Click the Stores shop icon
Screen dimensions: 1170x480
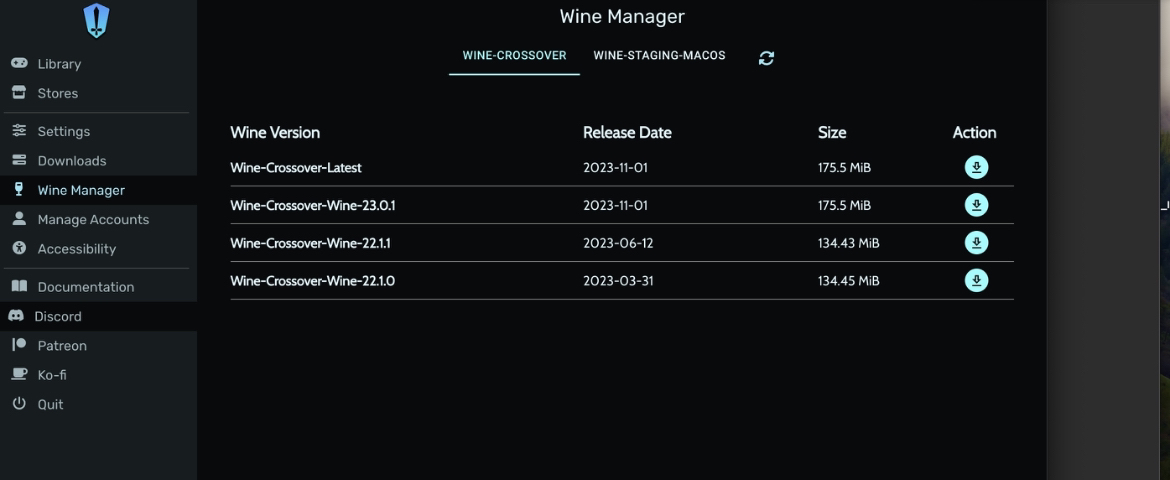coord(19,93)
